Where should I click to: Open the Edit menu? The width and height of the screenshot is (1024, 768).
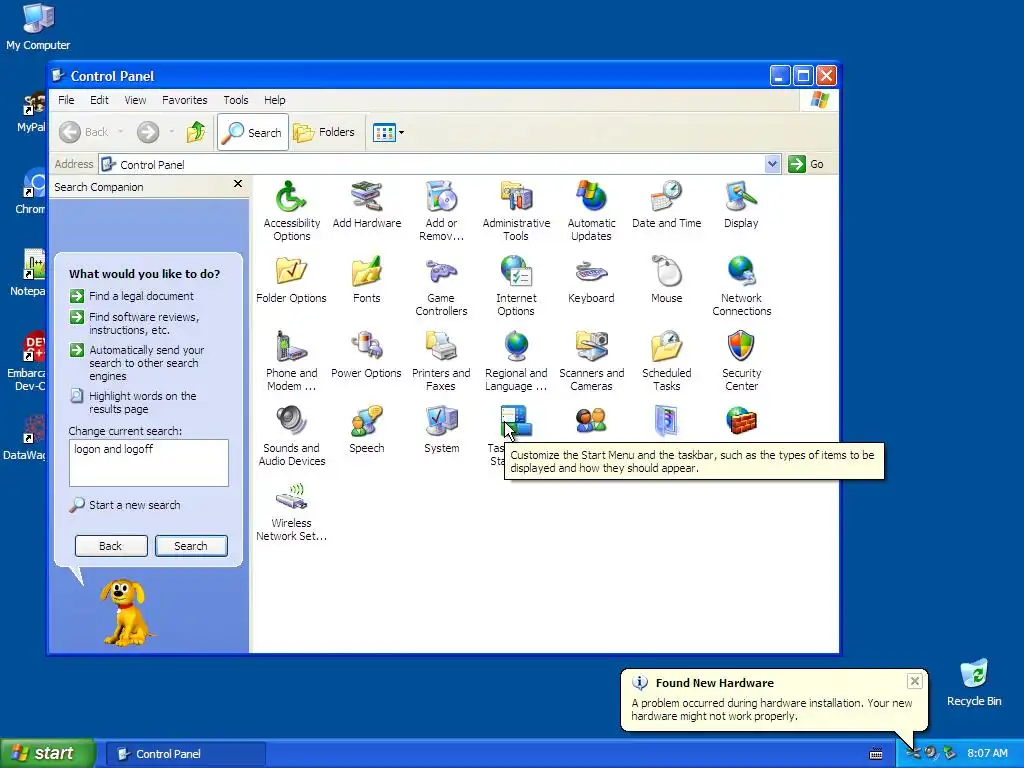(x=99, y=100)
